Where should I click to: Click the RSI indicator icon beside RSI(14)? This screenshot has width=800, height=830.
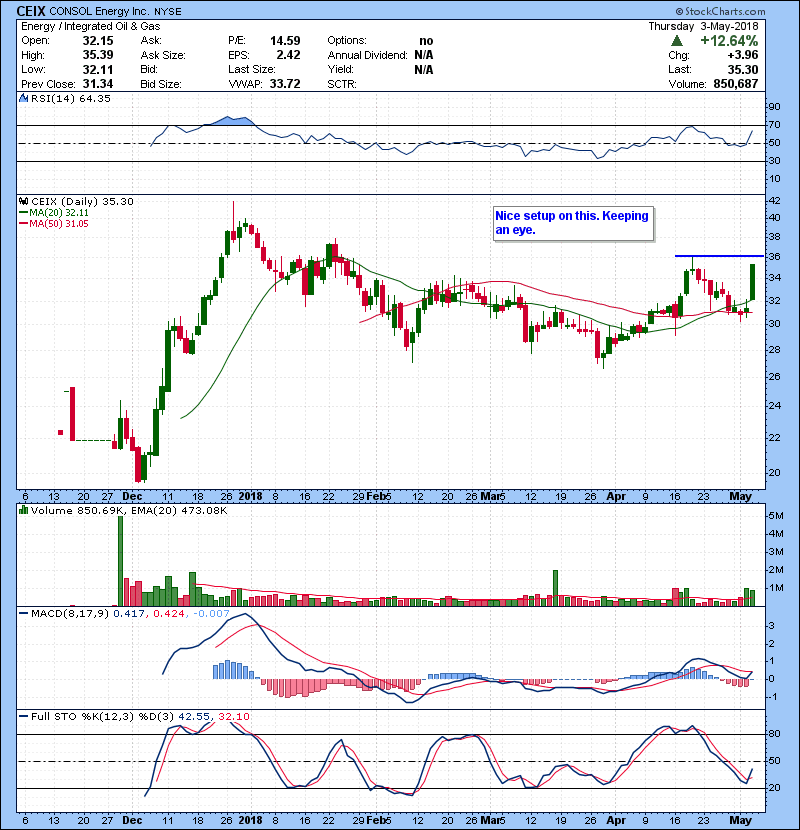click(23, 98)
